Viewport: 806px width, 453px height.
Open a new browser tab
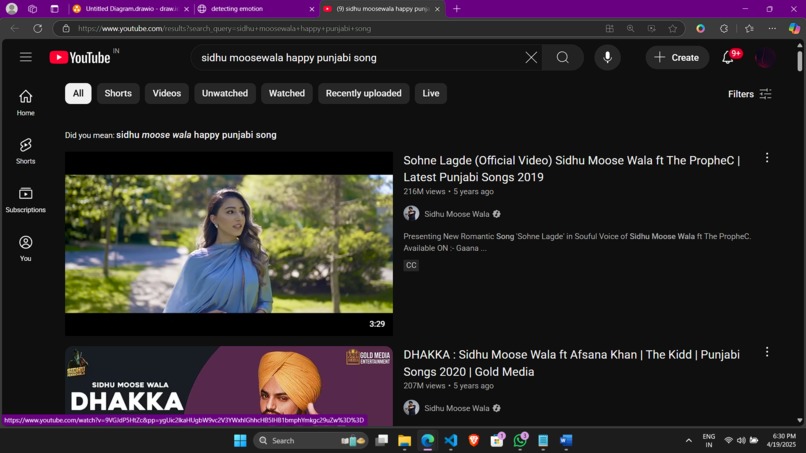pos(456,9)
